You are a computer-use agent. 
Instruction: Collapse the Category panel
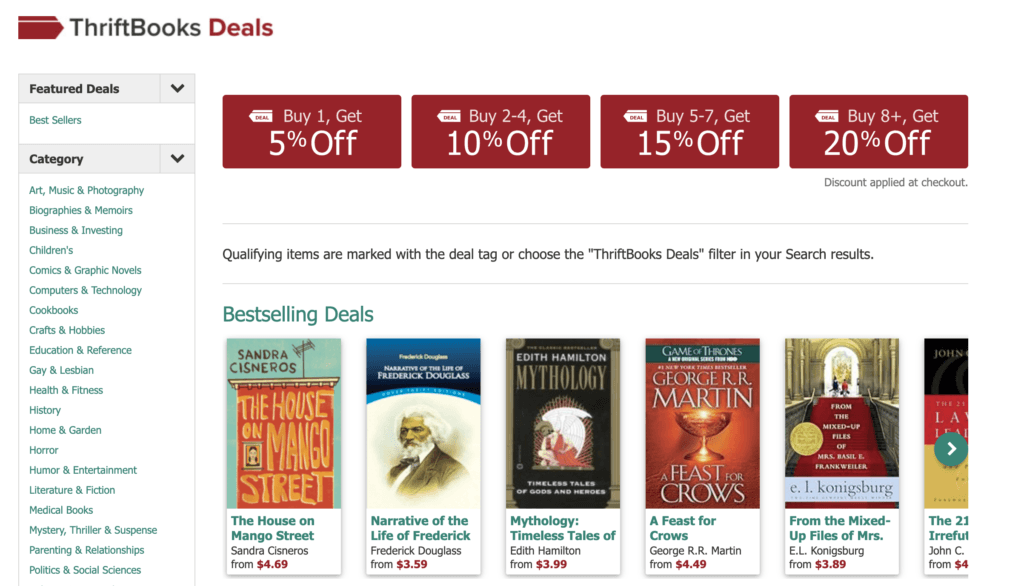click(177, 158)
